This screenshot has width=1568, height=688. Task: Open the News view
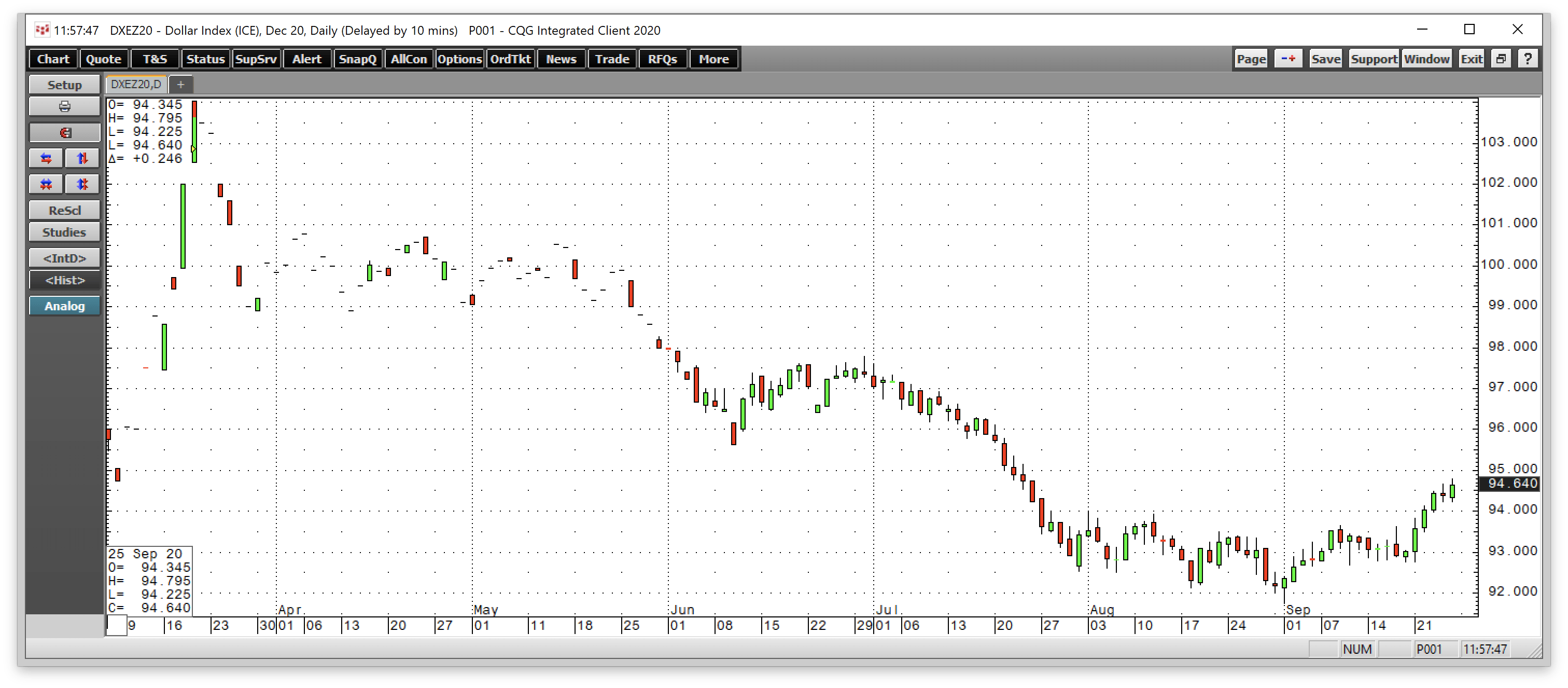(561, 59)
